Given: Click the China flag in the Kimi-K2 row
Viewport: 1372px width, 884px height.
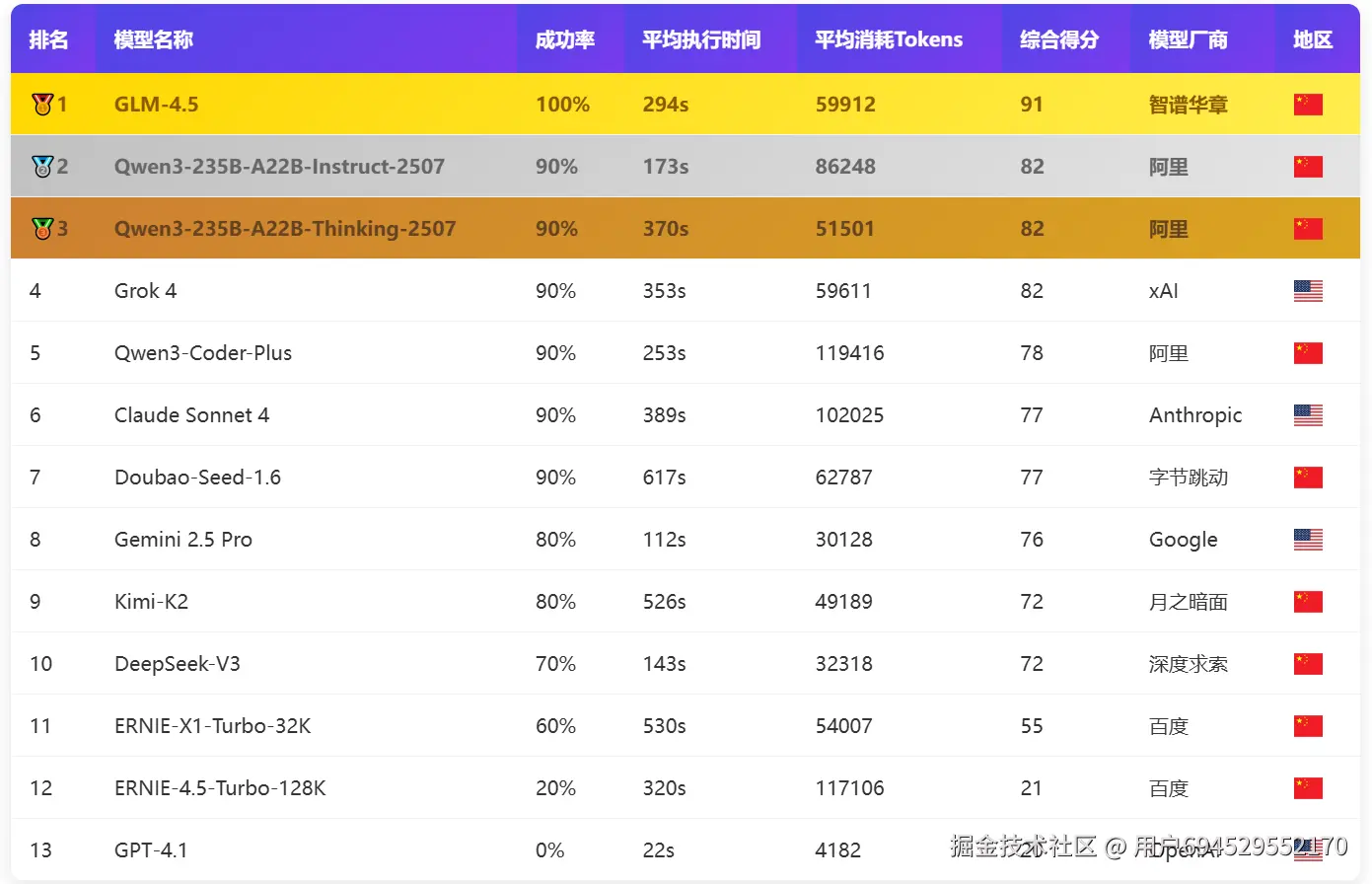Looking at the screenshot, I should tap(1308, 602).
